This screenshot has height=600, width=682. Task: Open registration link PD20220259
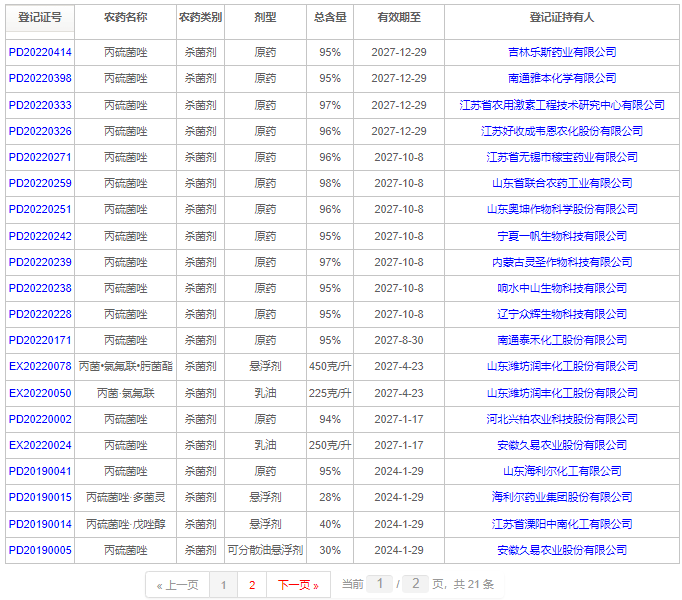[40, 183]
